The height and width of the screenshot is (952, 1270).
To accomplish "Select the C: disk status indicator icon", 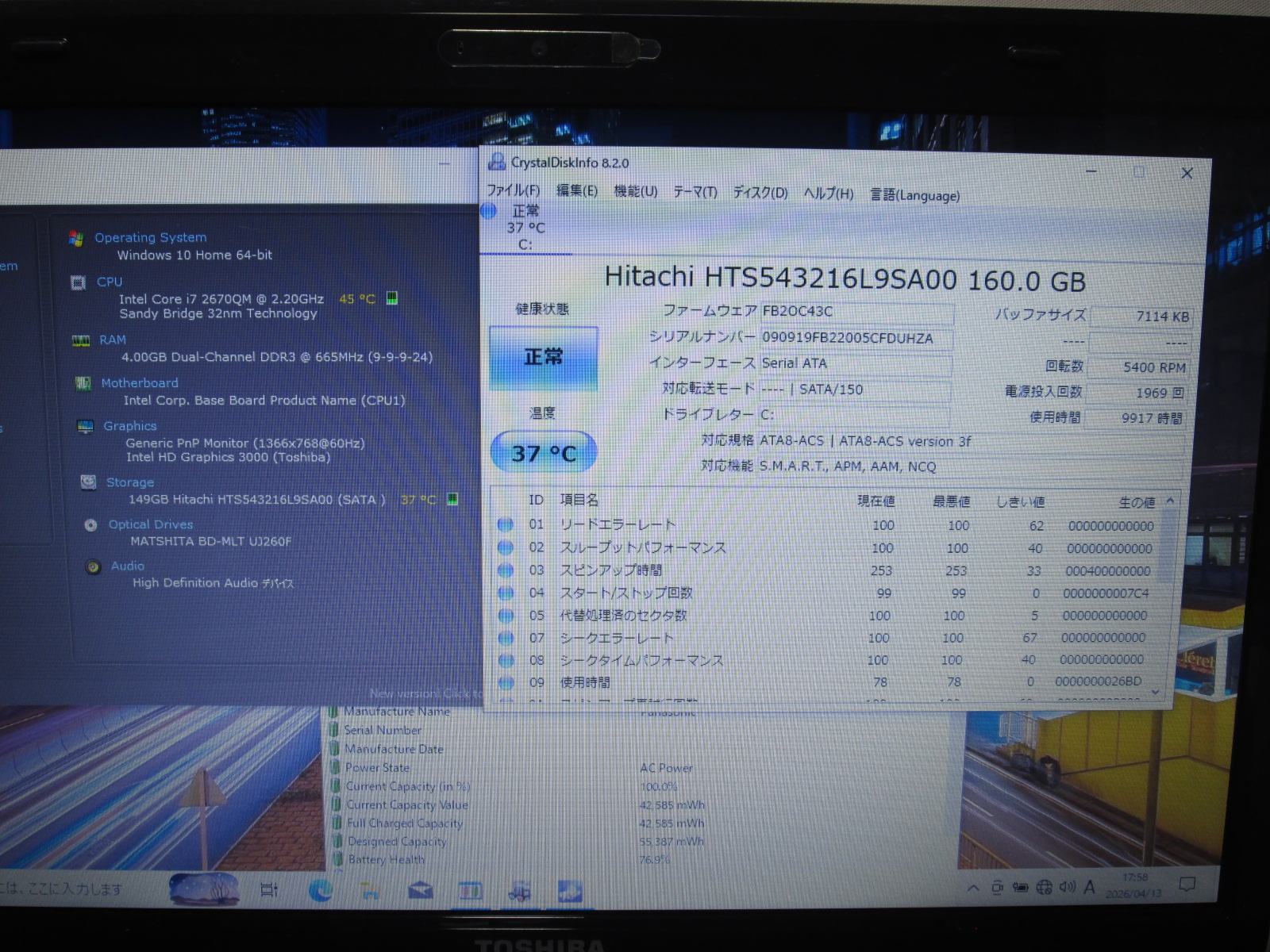I will (x=489, y=211).
